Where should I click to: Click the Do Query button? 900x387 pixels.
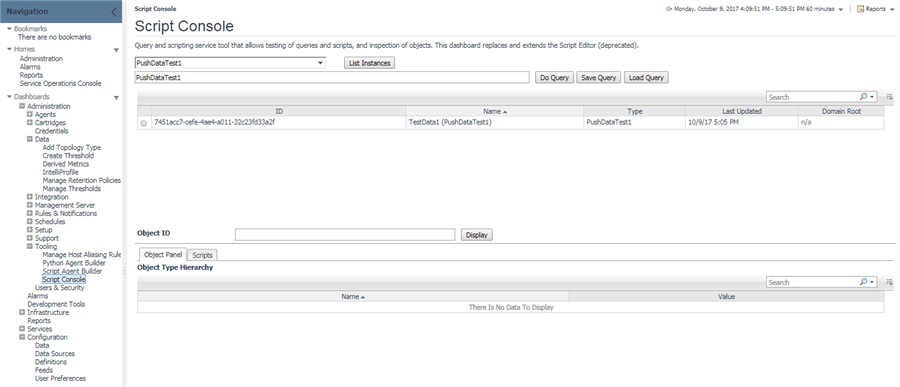[554, 78]
